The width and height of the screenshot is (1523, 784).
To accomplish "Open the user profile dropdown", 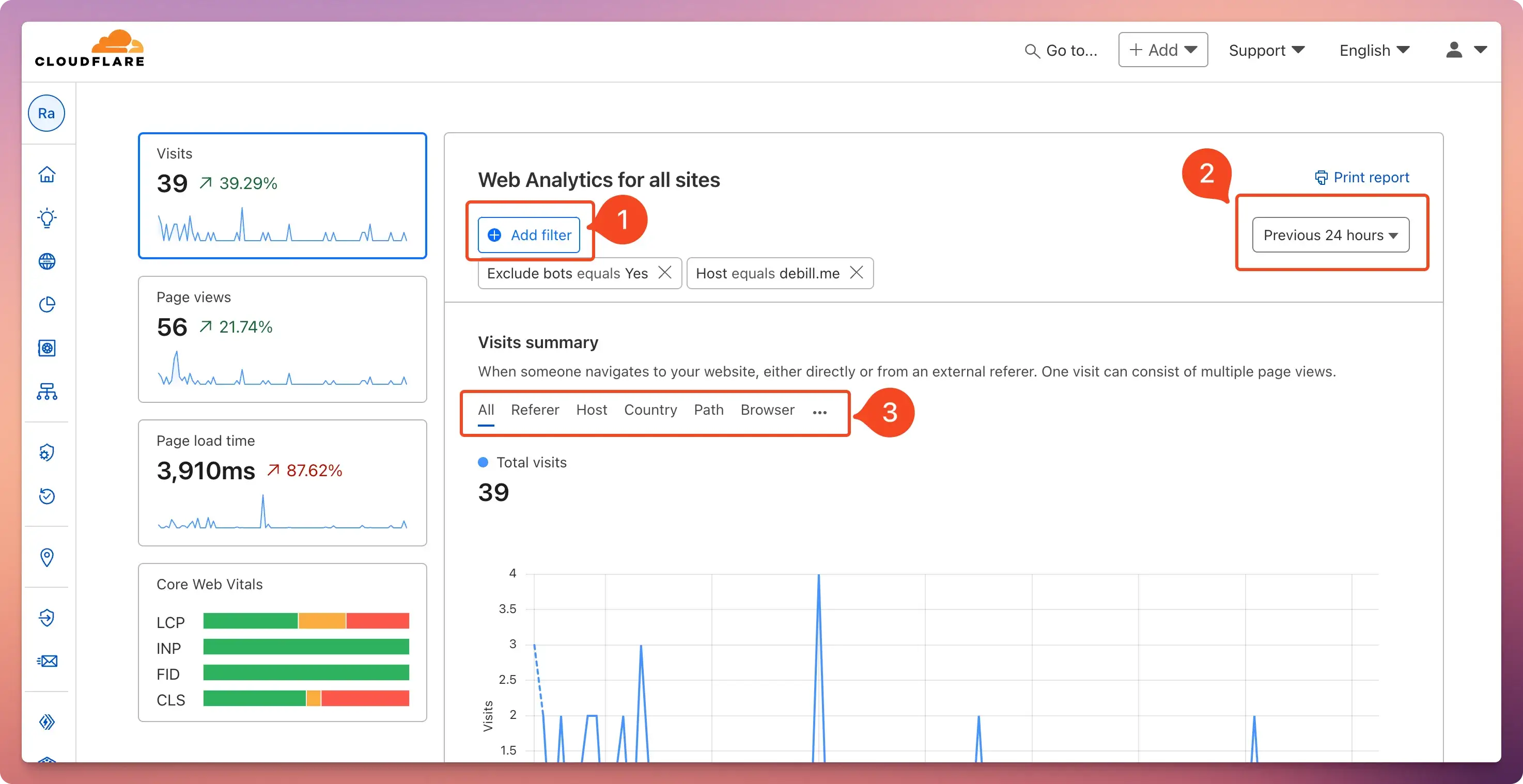I will (1466, 50).
